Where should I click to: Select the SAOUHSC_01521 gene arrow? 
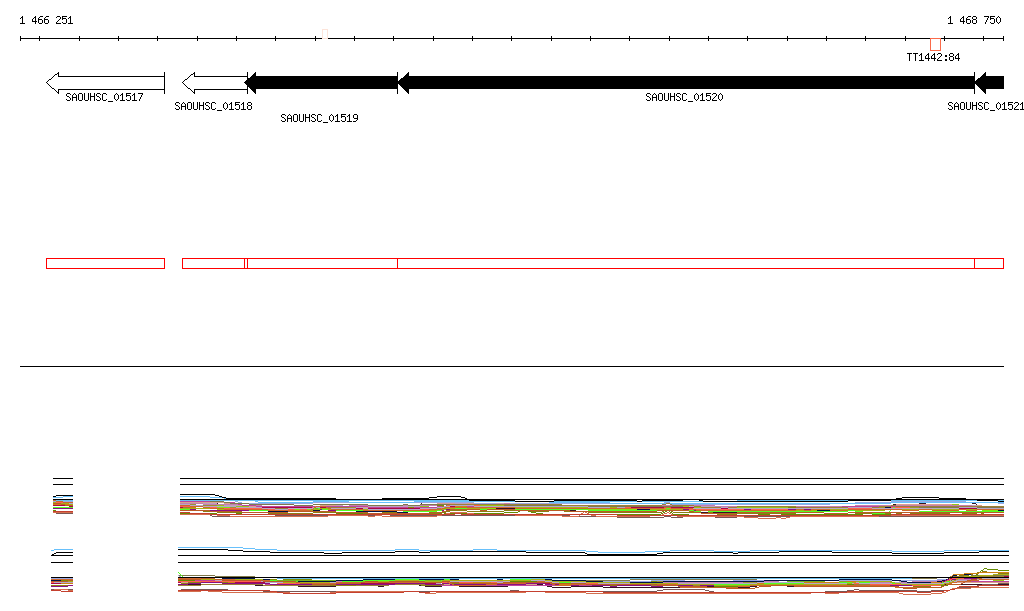coord(989,83)
